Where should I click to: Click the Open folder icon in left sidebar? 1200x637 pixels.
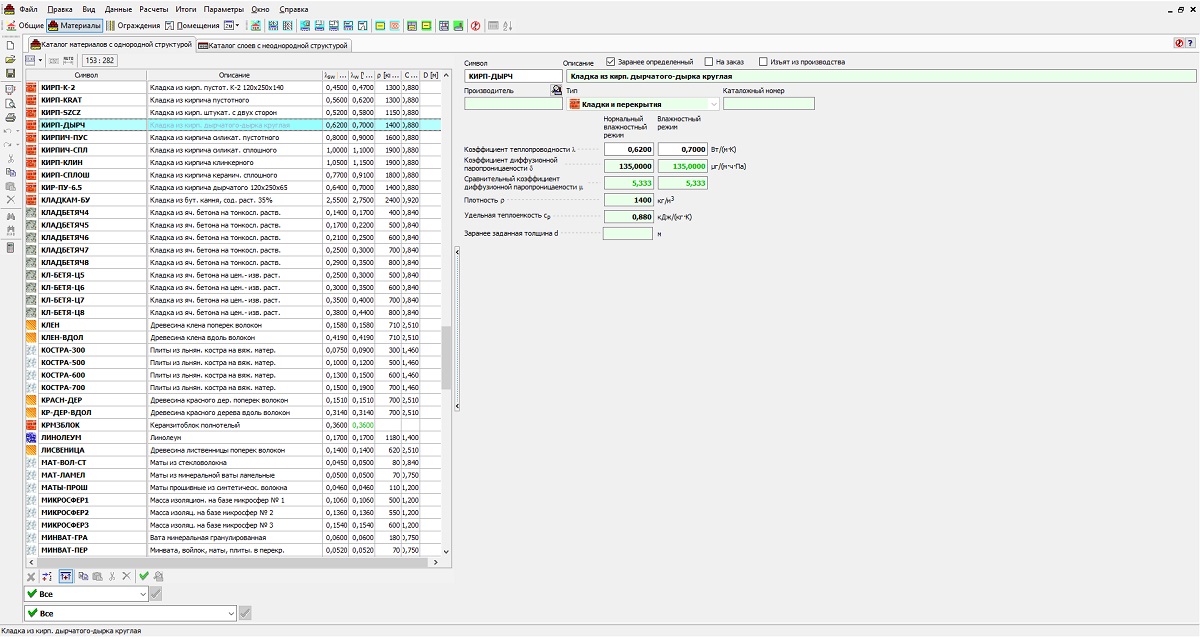click(10, 59)
